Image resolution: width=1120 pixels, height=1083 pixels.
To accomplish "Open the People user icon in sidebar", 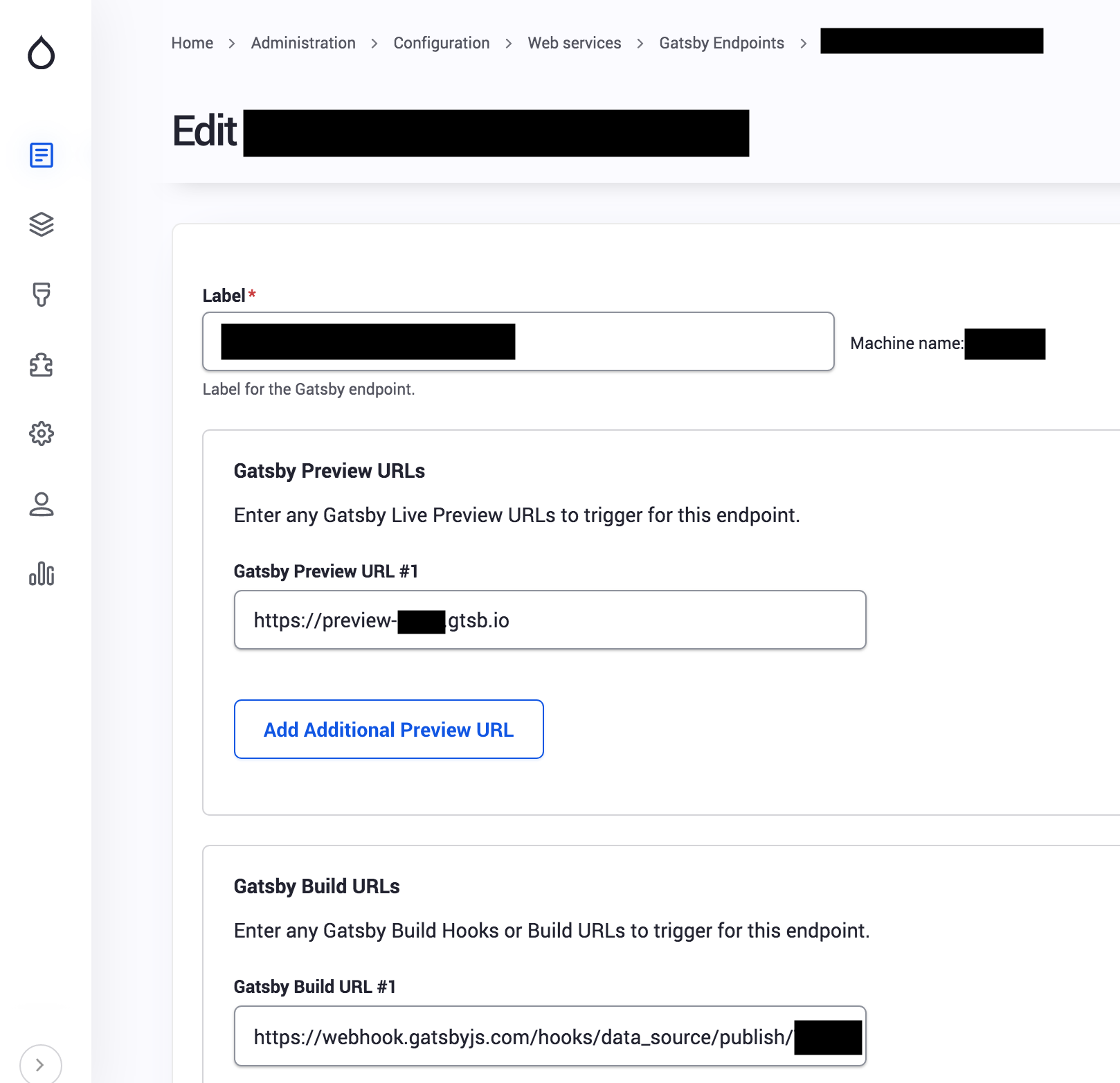I will [42, 504].
